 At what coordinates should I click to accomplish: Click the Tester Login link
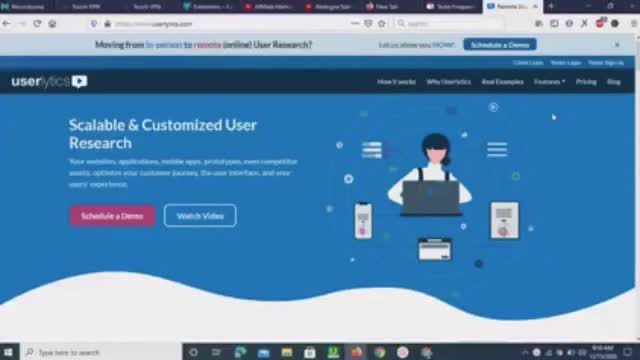(x=566, y=62)
